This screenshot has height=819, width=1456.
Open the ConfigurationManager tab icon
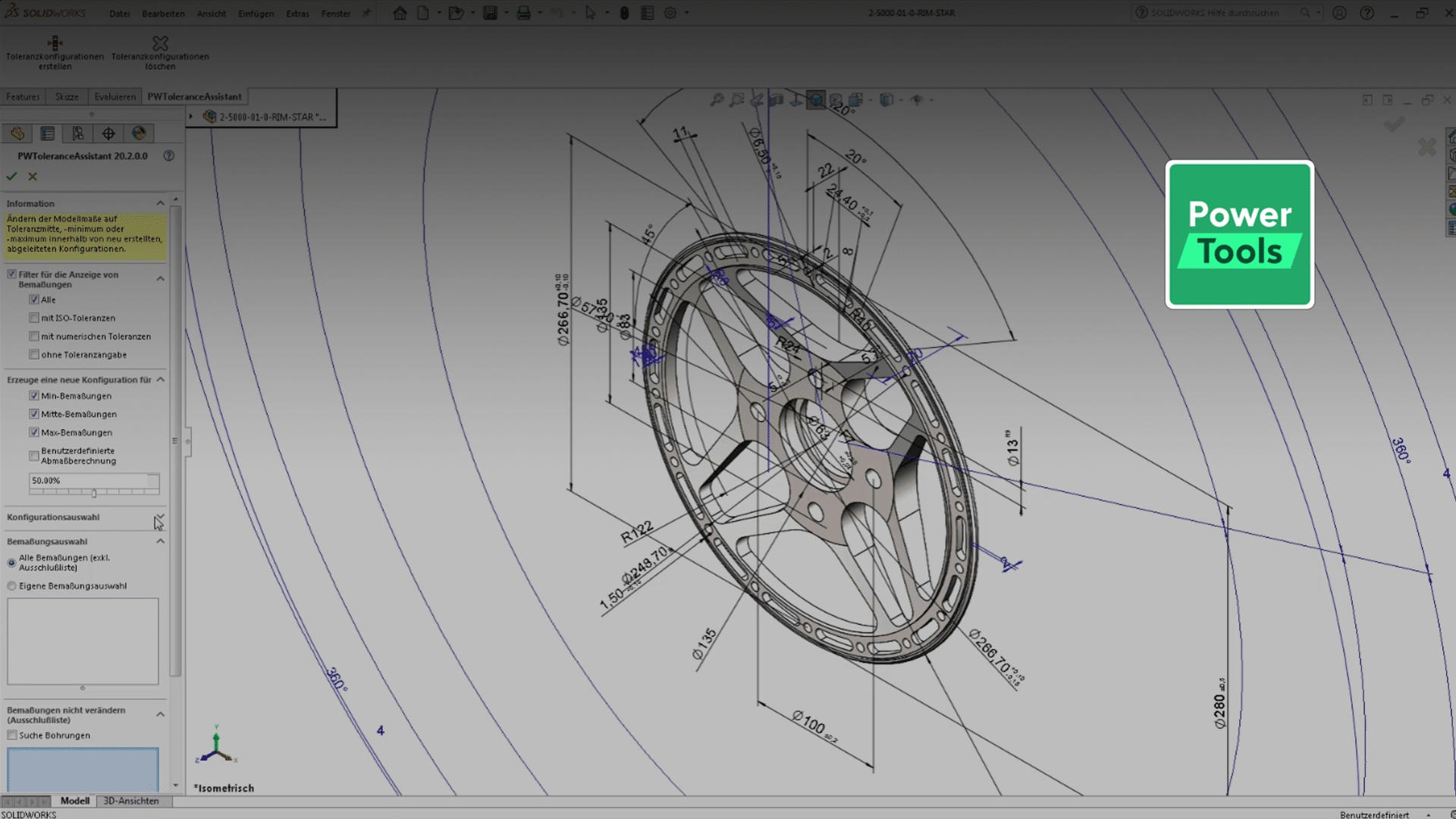(x=77, y=133)
